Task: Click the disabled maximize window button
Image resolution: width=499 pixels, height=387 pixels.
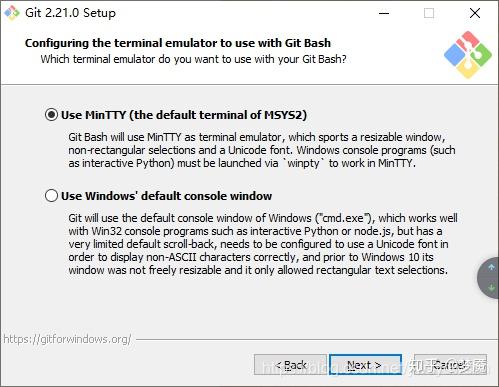Action: 429,13
